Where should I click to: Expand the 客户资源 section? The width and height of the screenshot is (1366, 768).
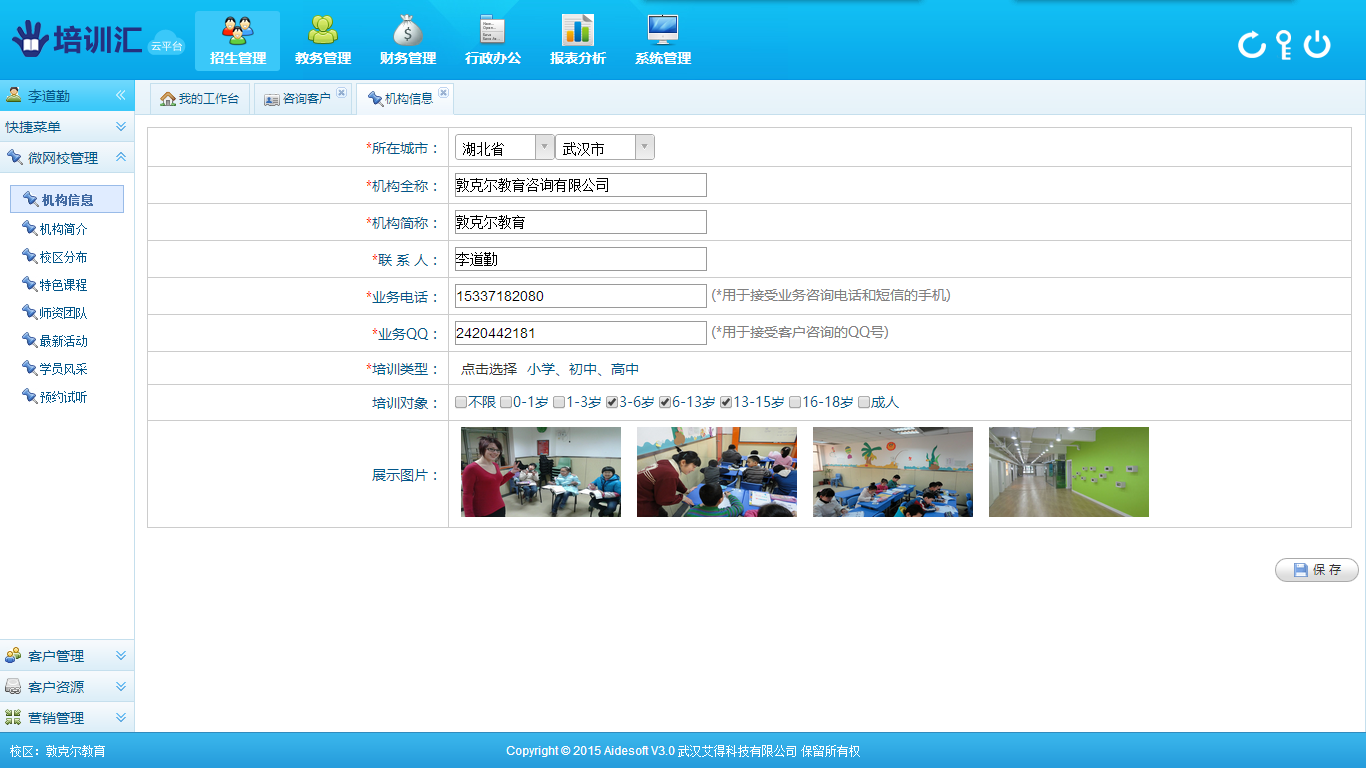[67, 687]
